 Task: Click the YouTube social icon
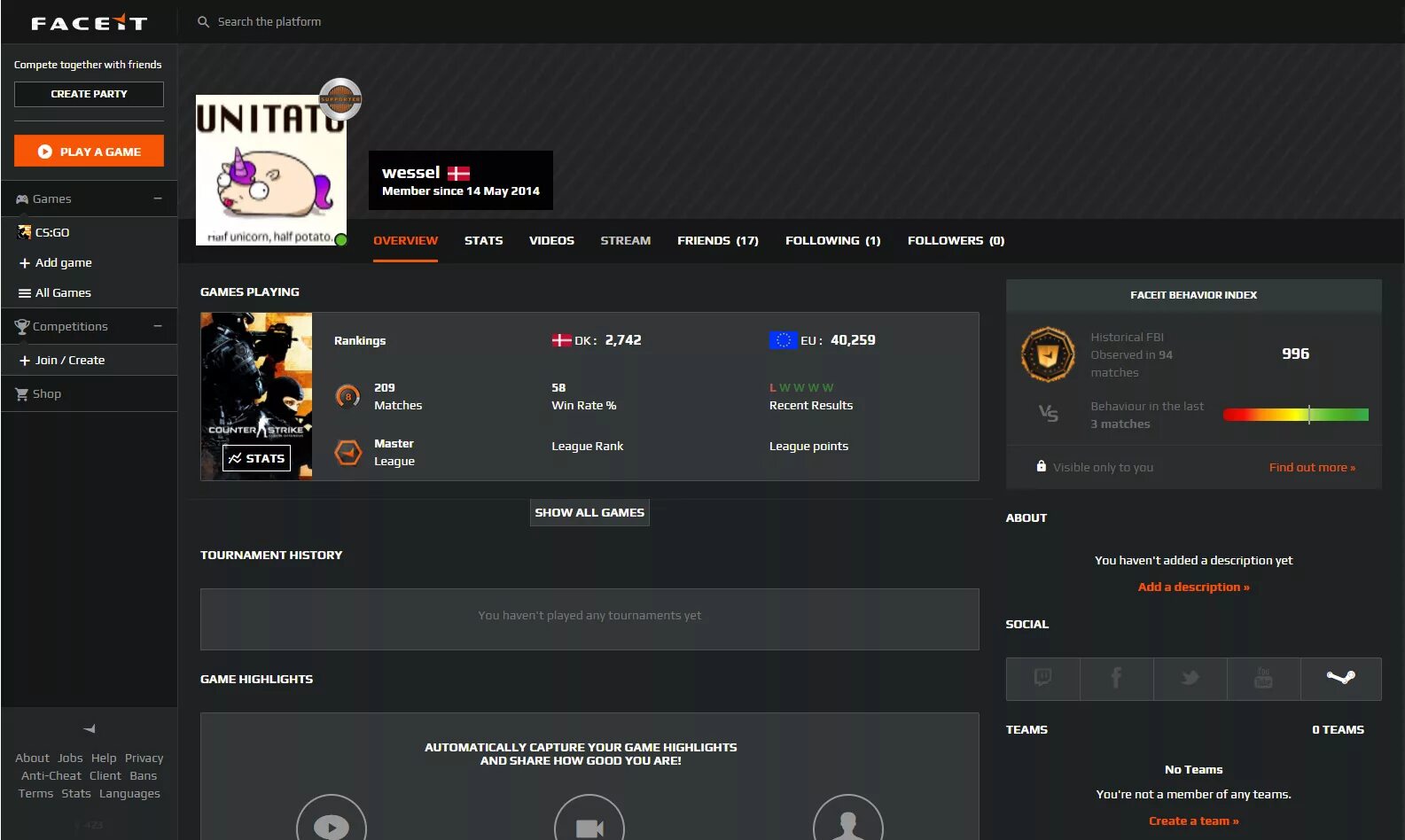1264,679
